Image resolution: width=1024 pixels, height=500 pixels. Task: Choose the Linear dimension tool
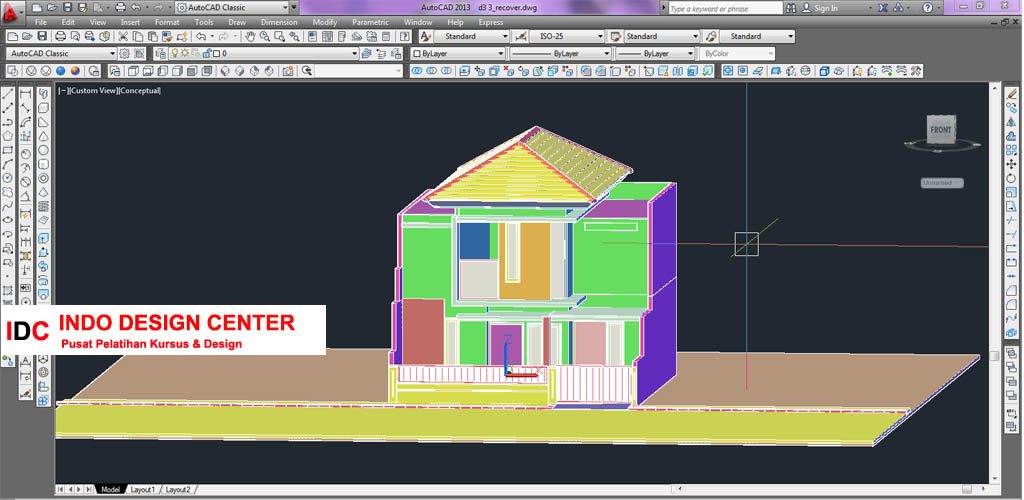[x=25, y=94]
